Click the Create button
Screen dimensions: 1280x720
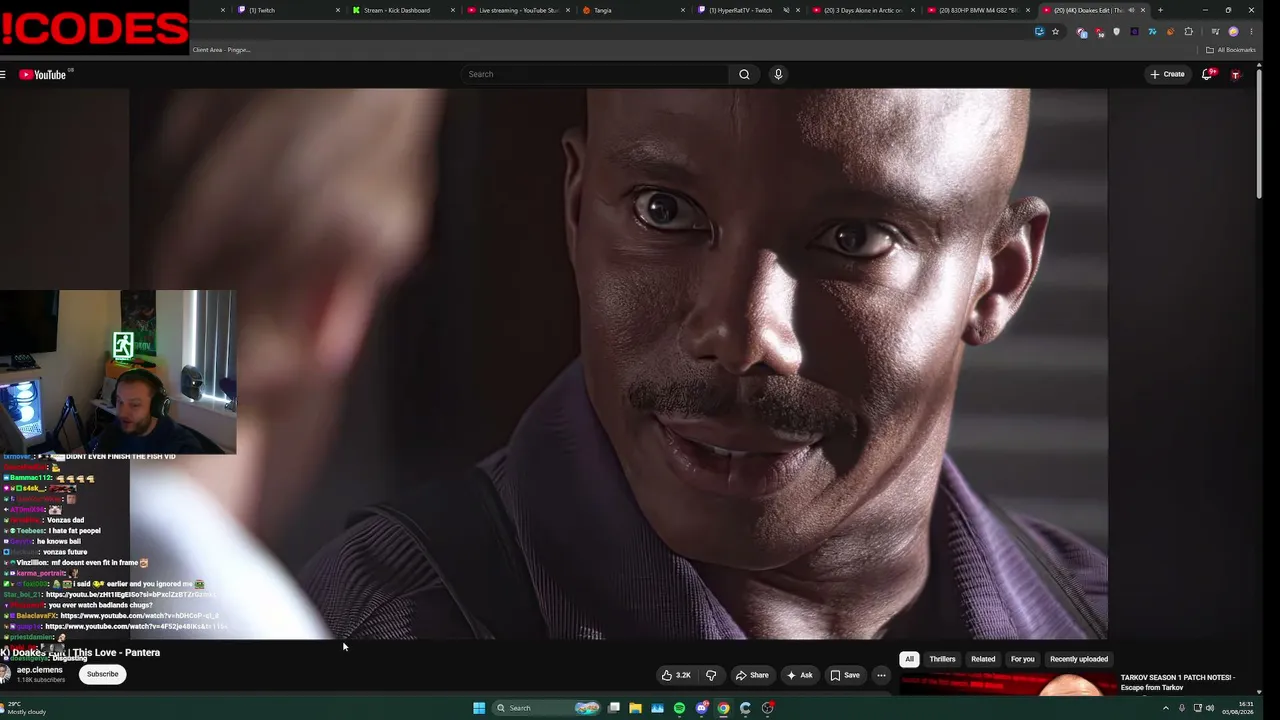(x=1167, y=74)
